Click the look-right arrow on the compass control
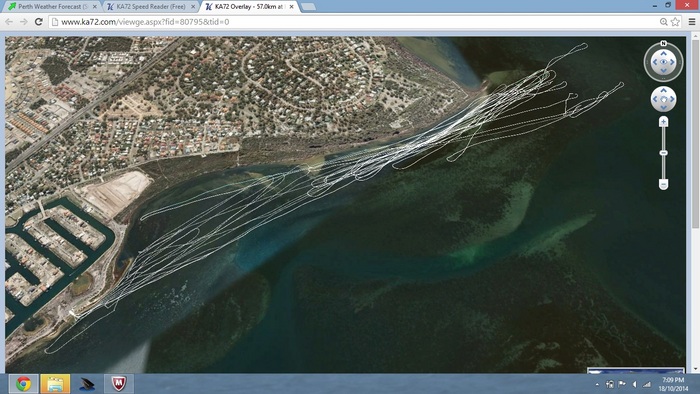The height and width of the screenshot is (394, 700). click(672, 62)
